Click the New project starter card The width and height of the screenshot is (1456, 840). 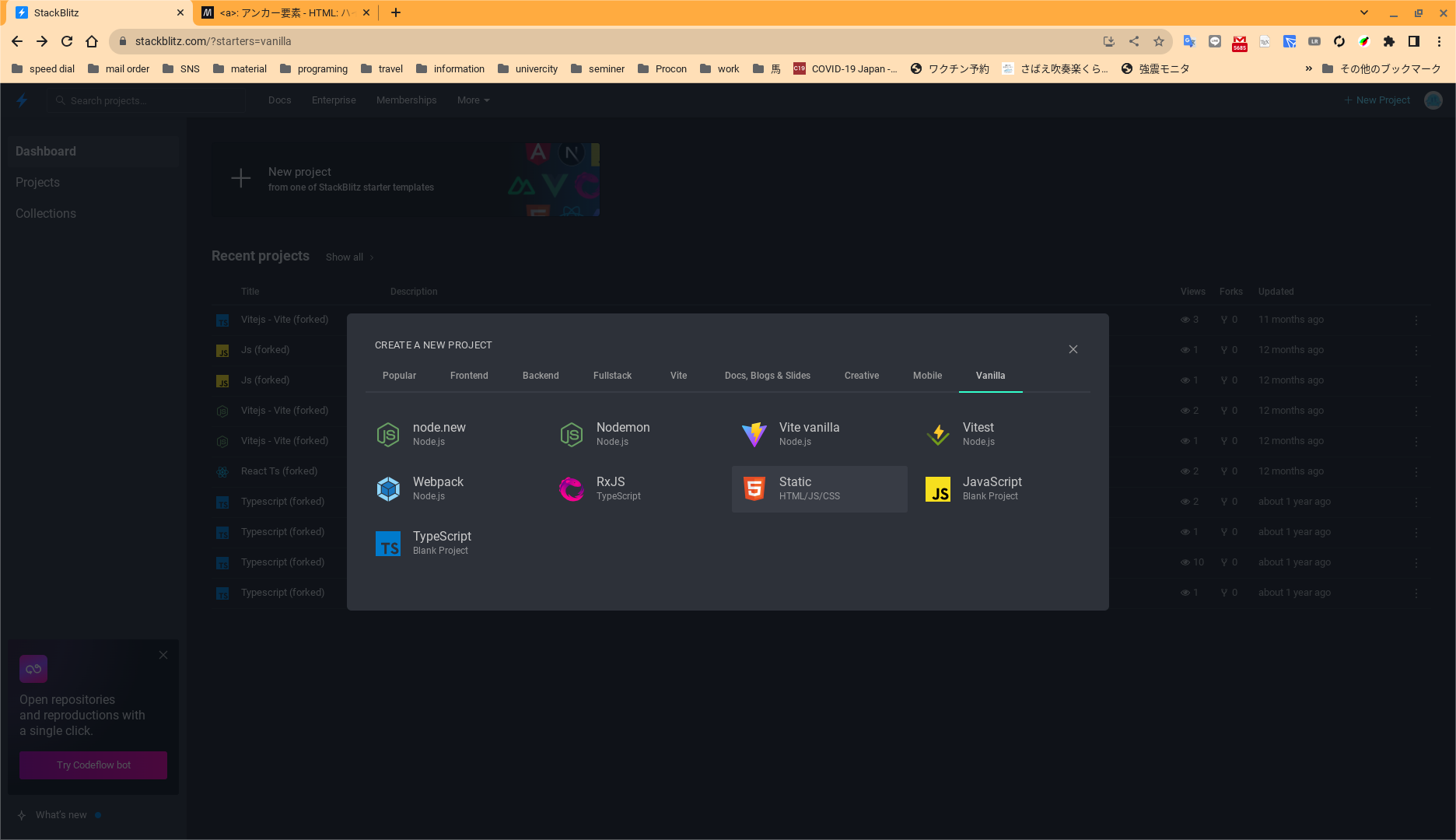pyautogui.click(x=405, y=179)
